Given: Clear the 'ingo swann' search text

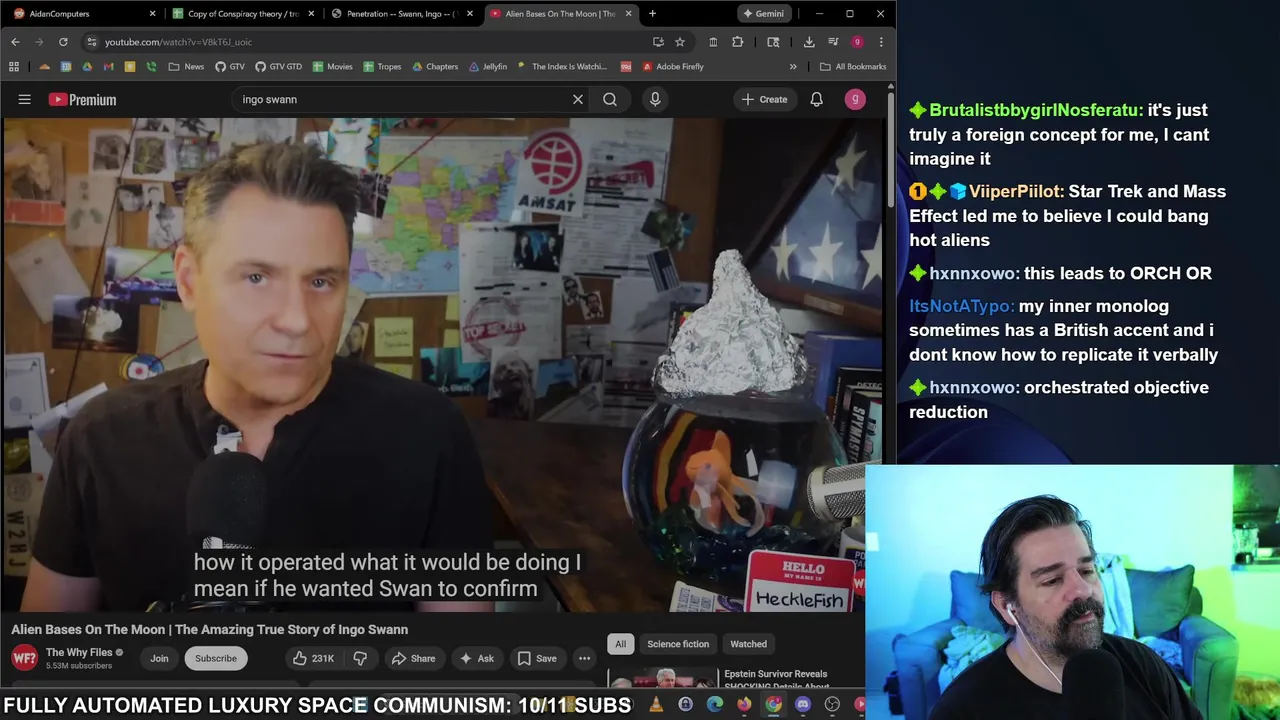Looking at the screenshot, I should pos(577,99).
